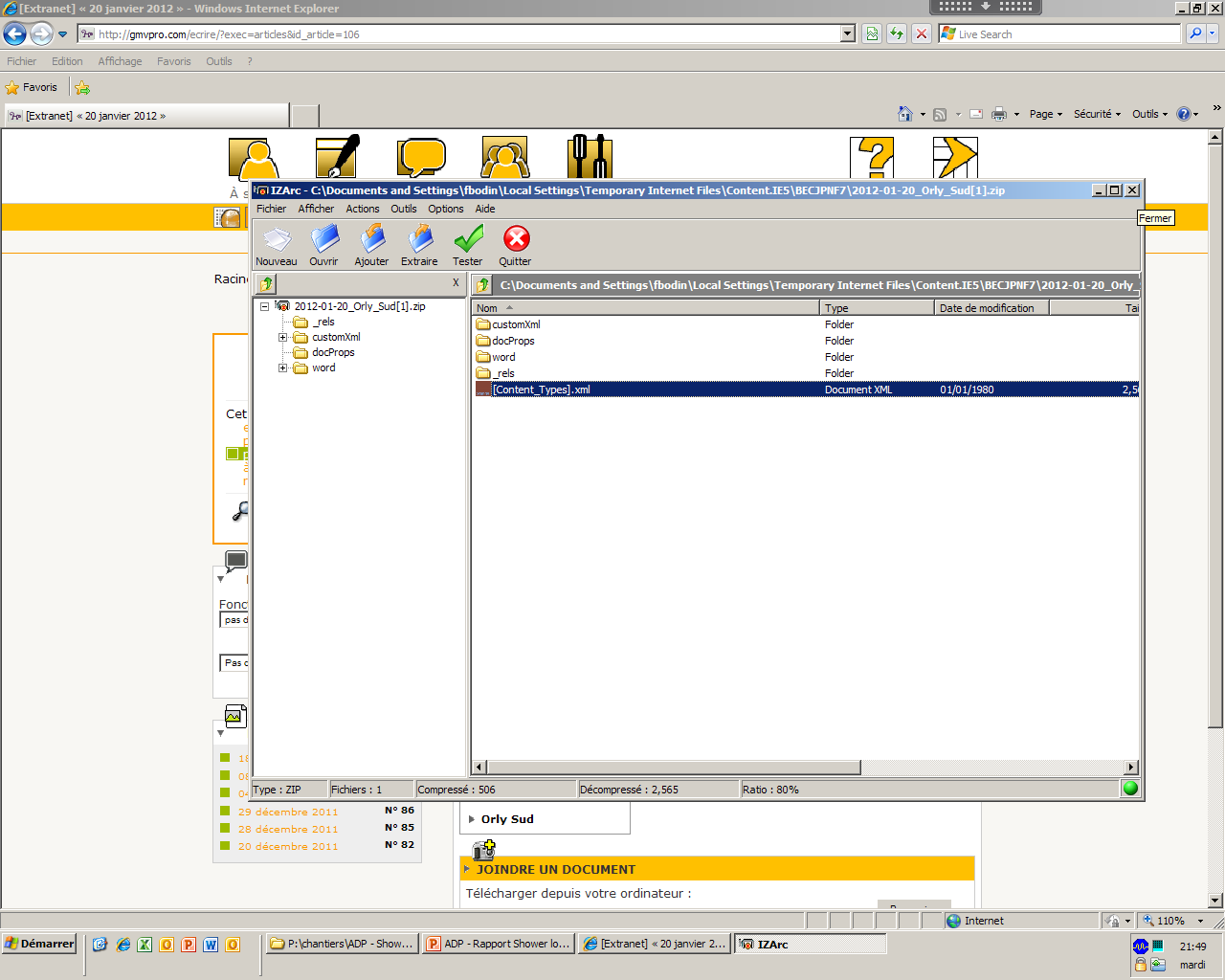Open the Fichier menu in IZArc
Image resolution: width=1225 pixels, height=980 pixels.
pos(271,209)
